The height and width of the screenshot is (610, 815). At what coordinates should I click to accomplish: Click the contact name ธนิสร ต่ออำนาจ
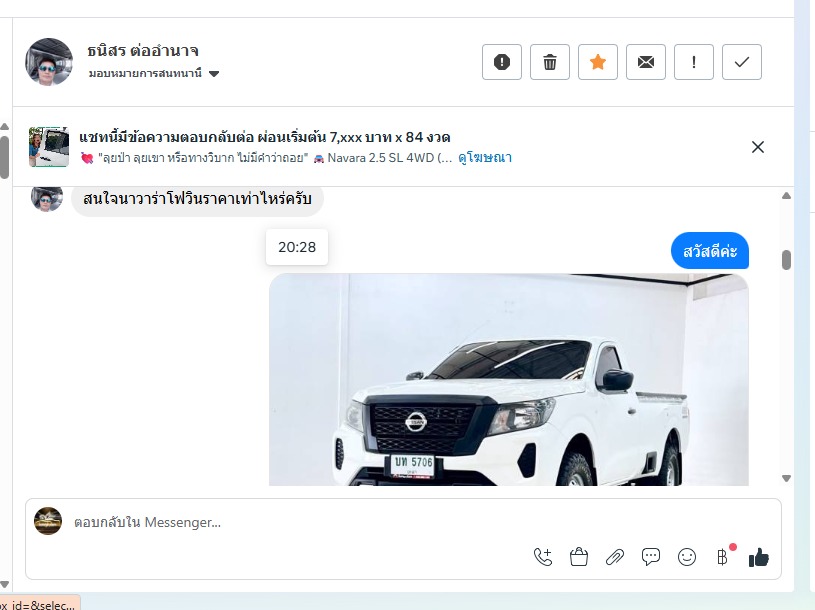[143, 50]
